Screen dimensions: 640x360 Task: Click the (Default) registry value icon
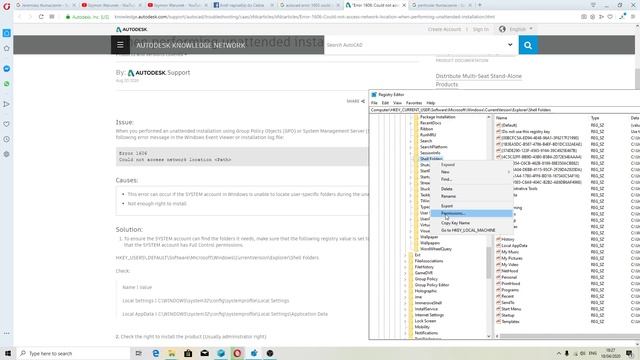point(498,125)
